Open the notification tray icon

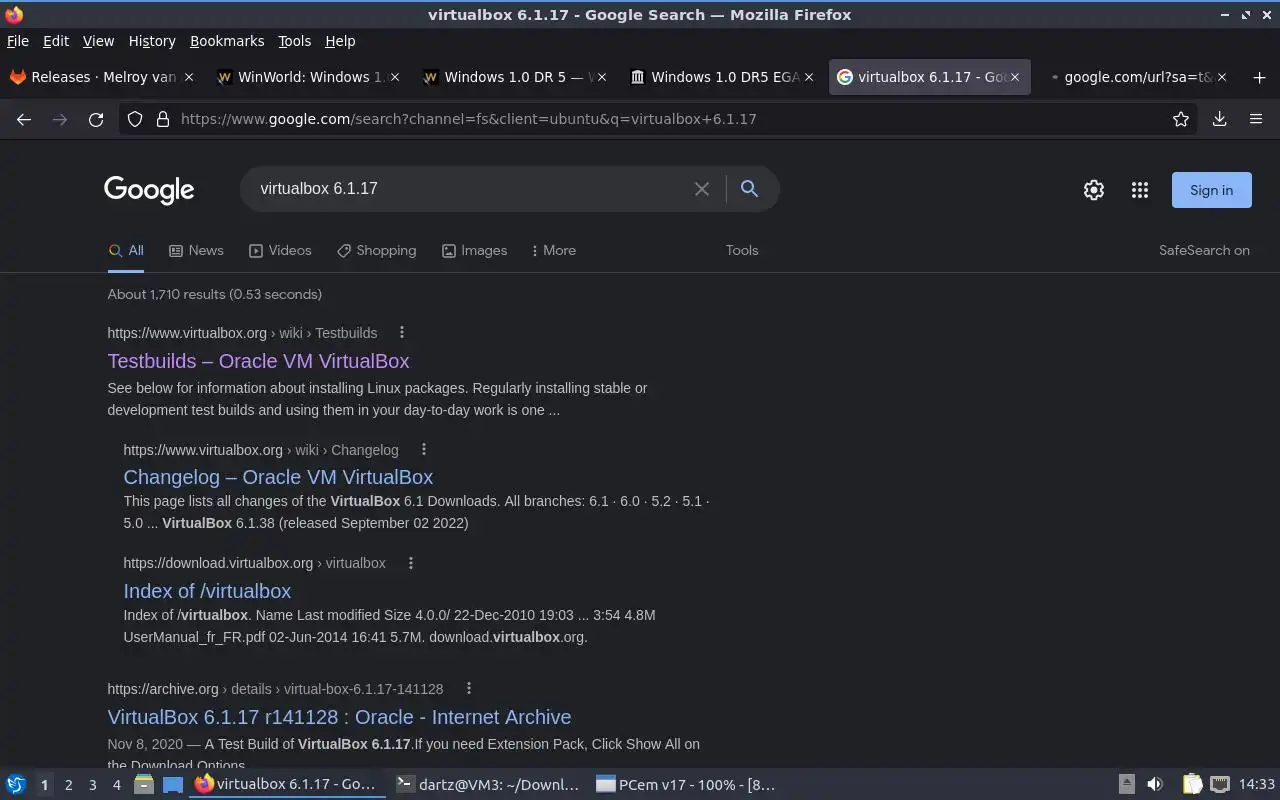[1126, 785]
